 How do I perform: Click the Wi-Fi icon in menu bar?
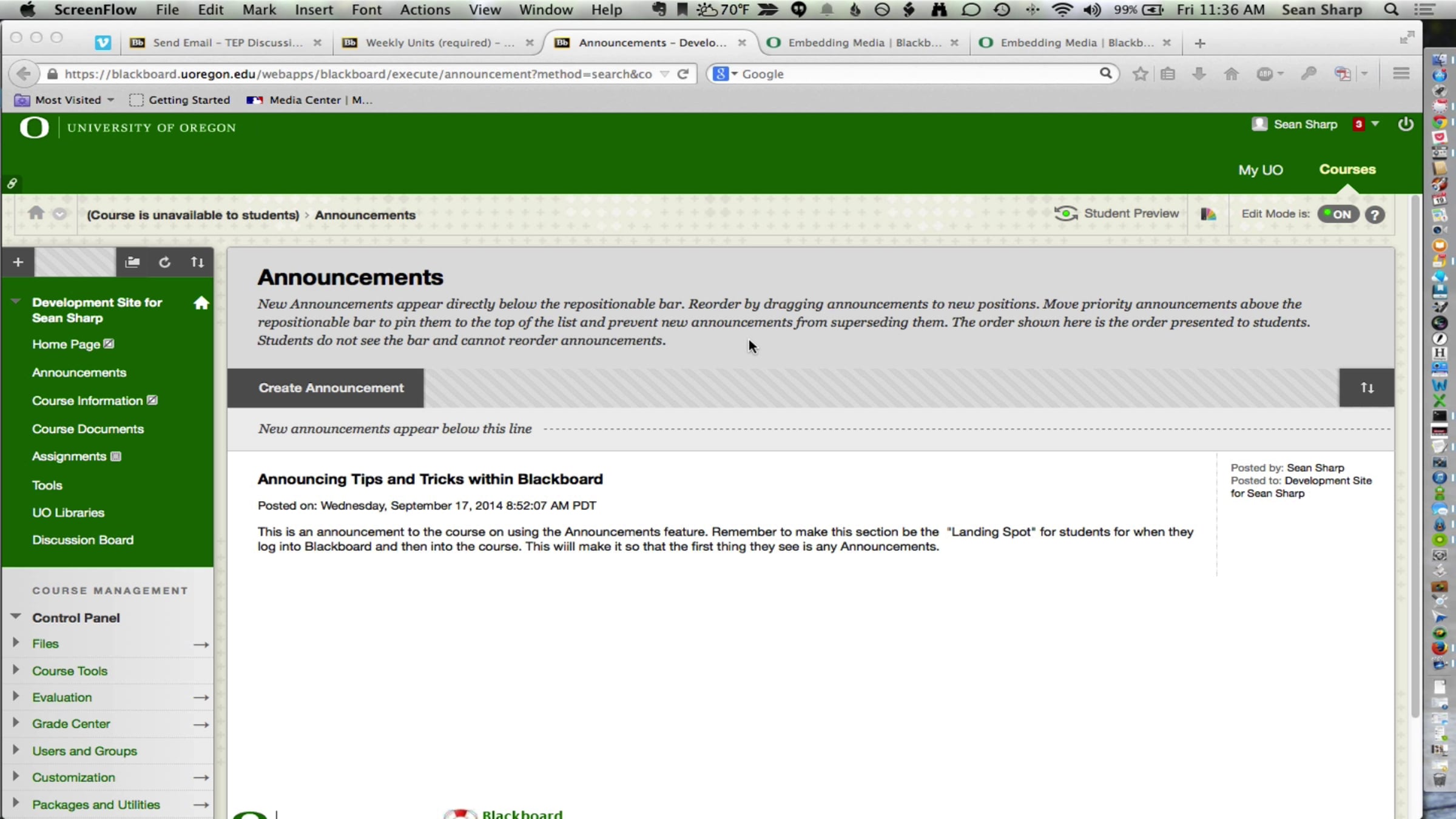tap(1062, 10)
